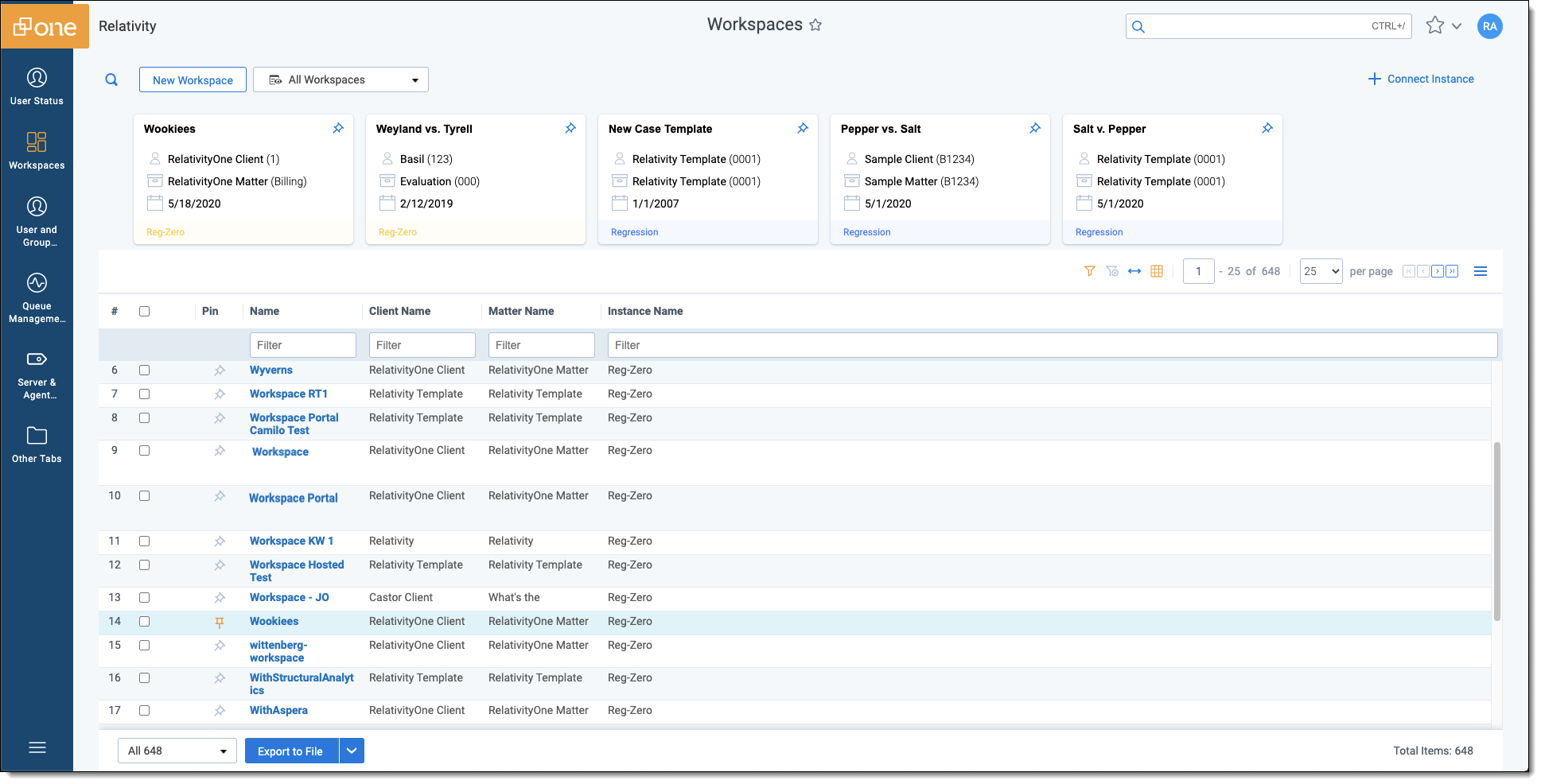Open User Status in the sidebar

(37, 87)
